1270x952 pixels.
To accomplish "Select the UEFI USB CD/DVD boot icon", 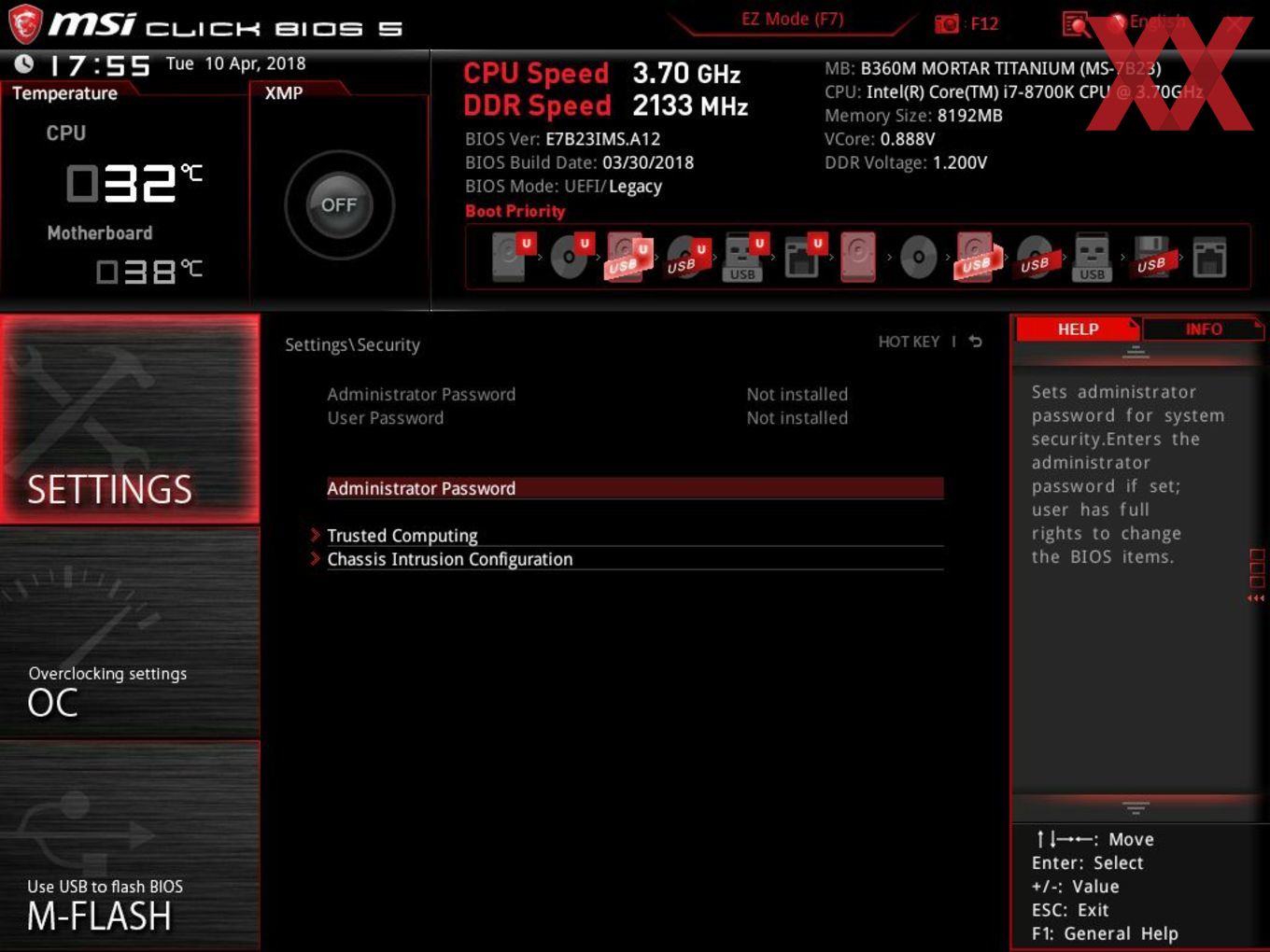I will (686, 258).
